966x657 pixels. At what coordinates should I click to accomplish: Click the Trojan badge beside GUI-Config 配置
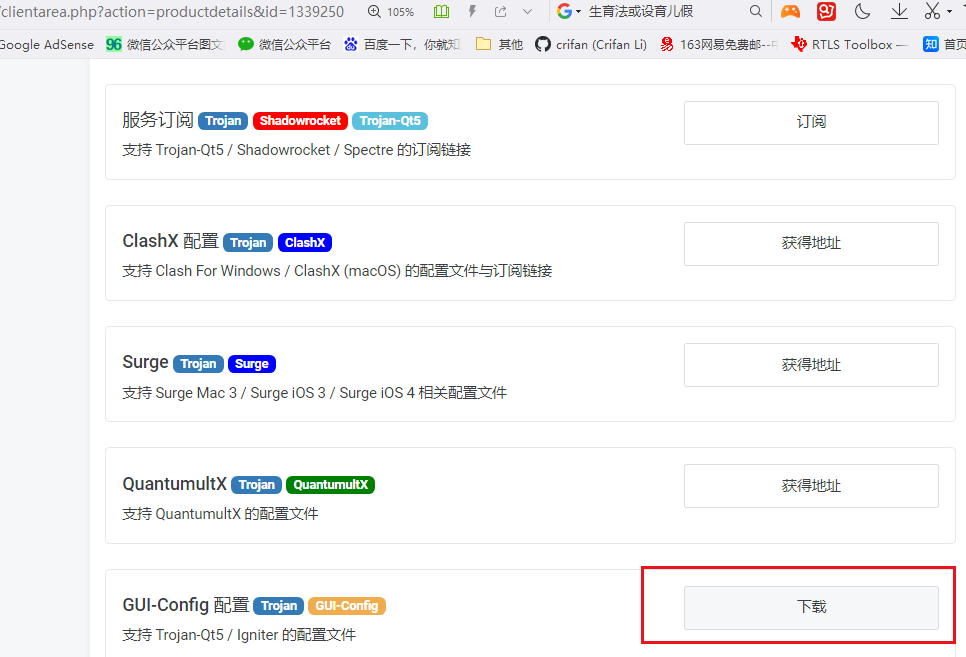tap(279, 606)
